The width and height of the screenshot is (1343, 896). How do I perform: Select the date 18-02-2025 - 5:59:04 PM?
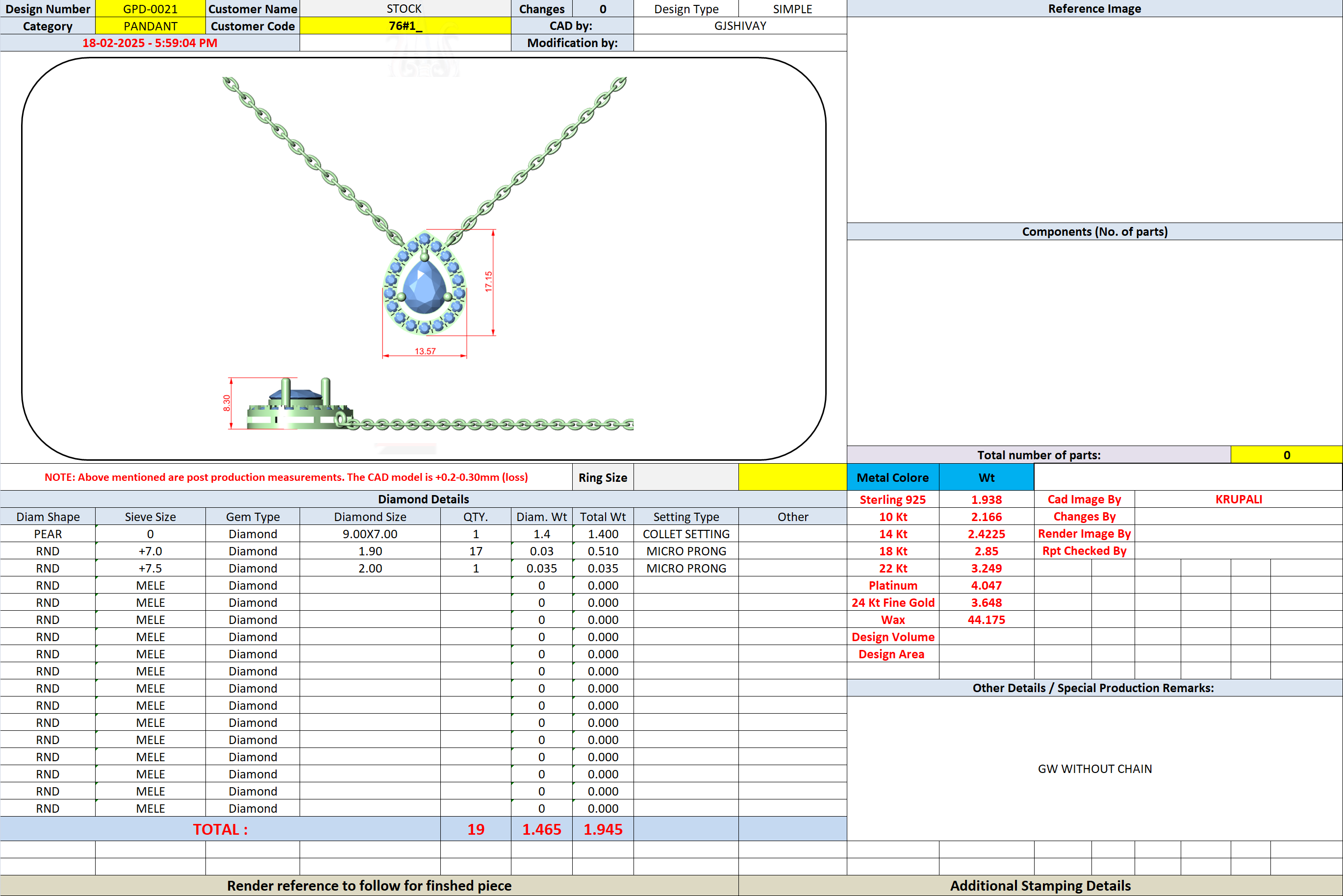tap(150, 43)
